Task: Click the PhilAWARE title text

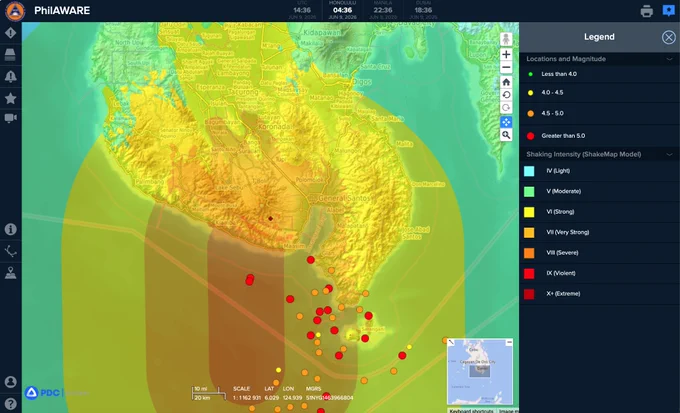Action: pos(62,10)
